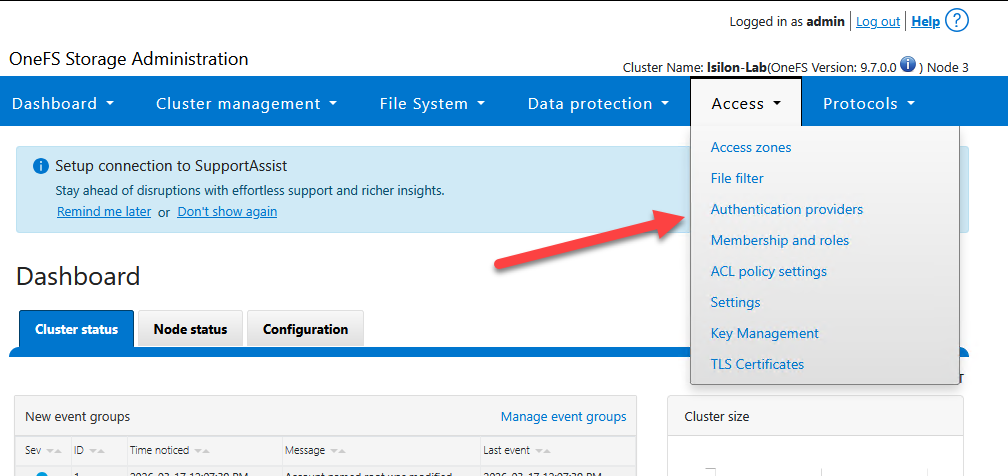Viewport: 1008px width, 476px height.
Task: Click the OneFS version info icon
Action: (908, 65)
